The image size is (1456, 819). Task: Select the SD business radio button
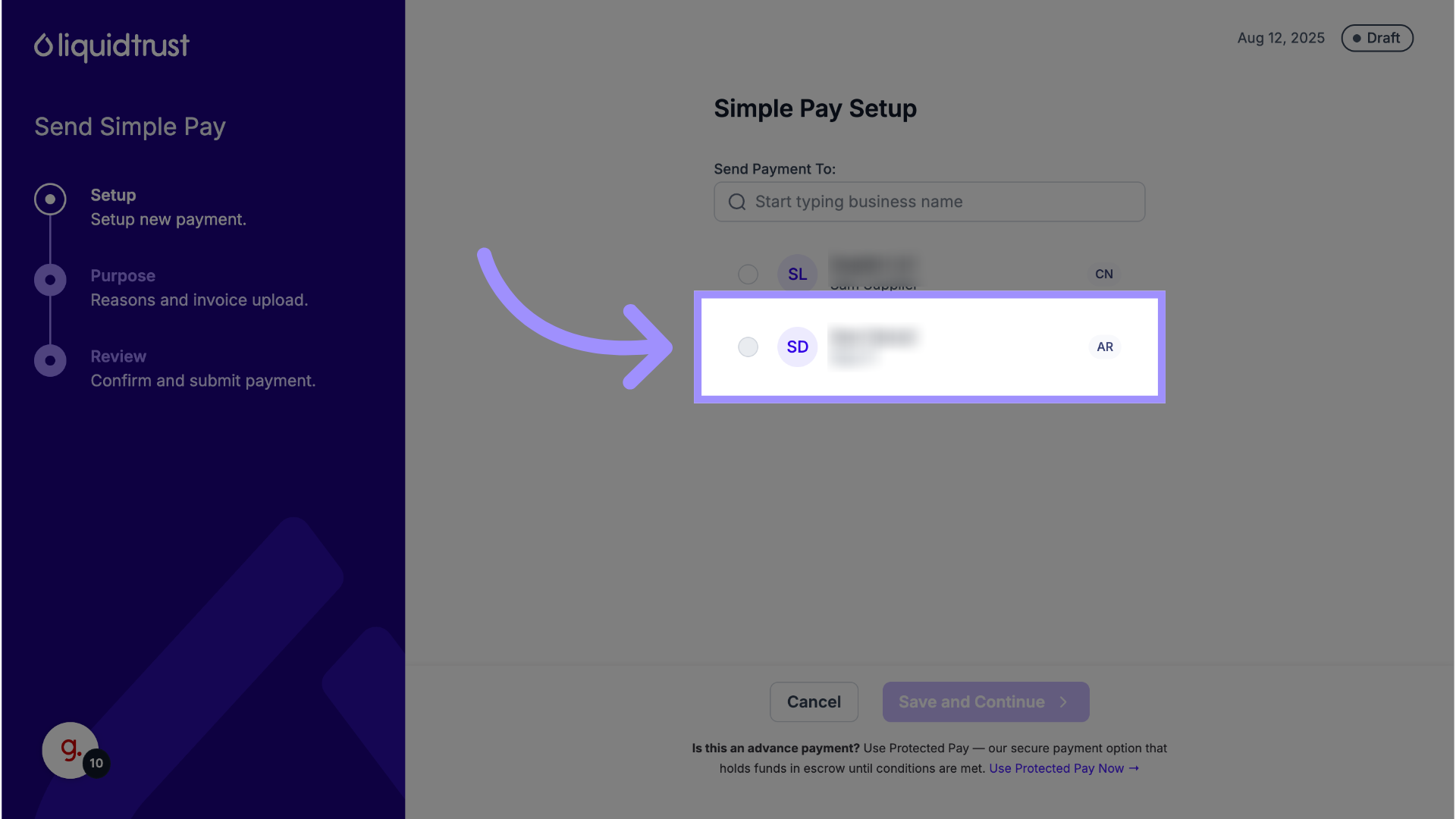point(748,347)
